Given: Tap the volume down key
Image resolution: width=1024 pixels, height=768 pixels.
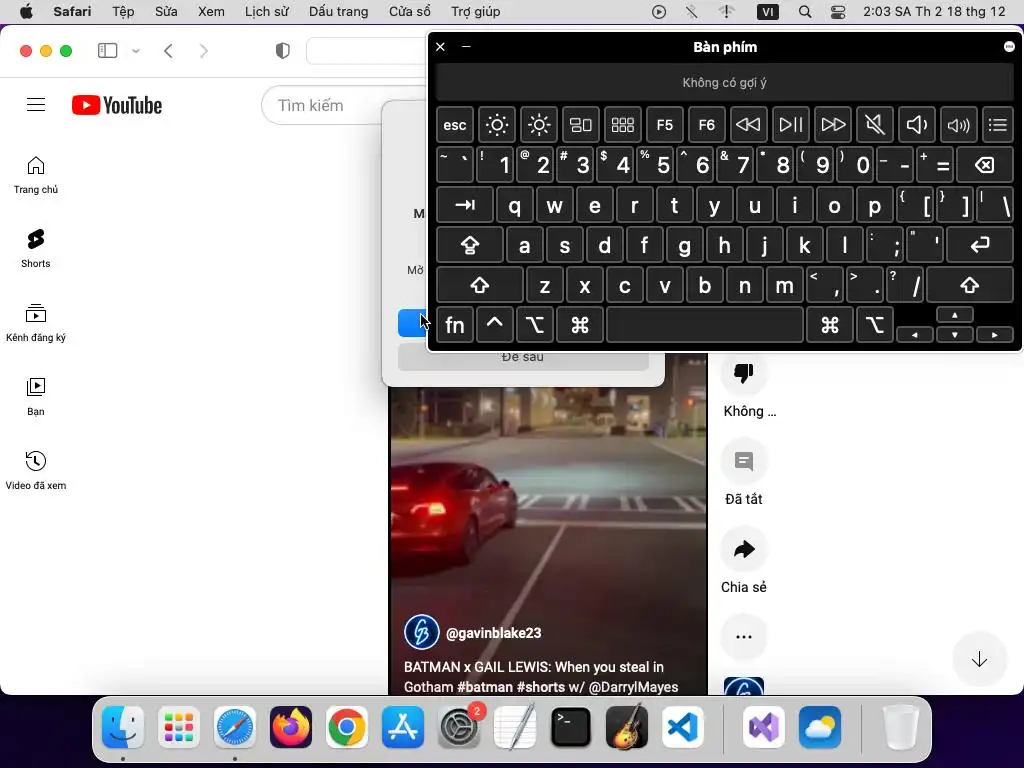Looking at the screenshot, I should point(916,125).
